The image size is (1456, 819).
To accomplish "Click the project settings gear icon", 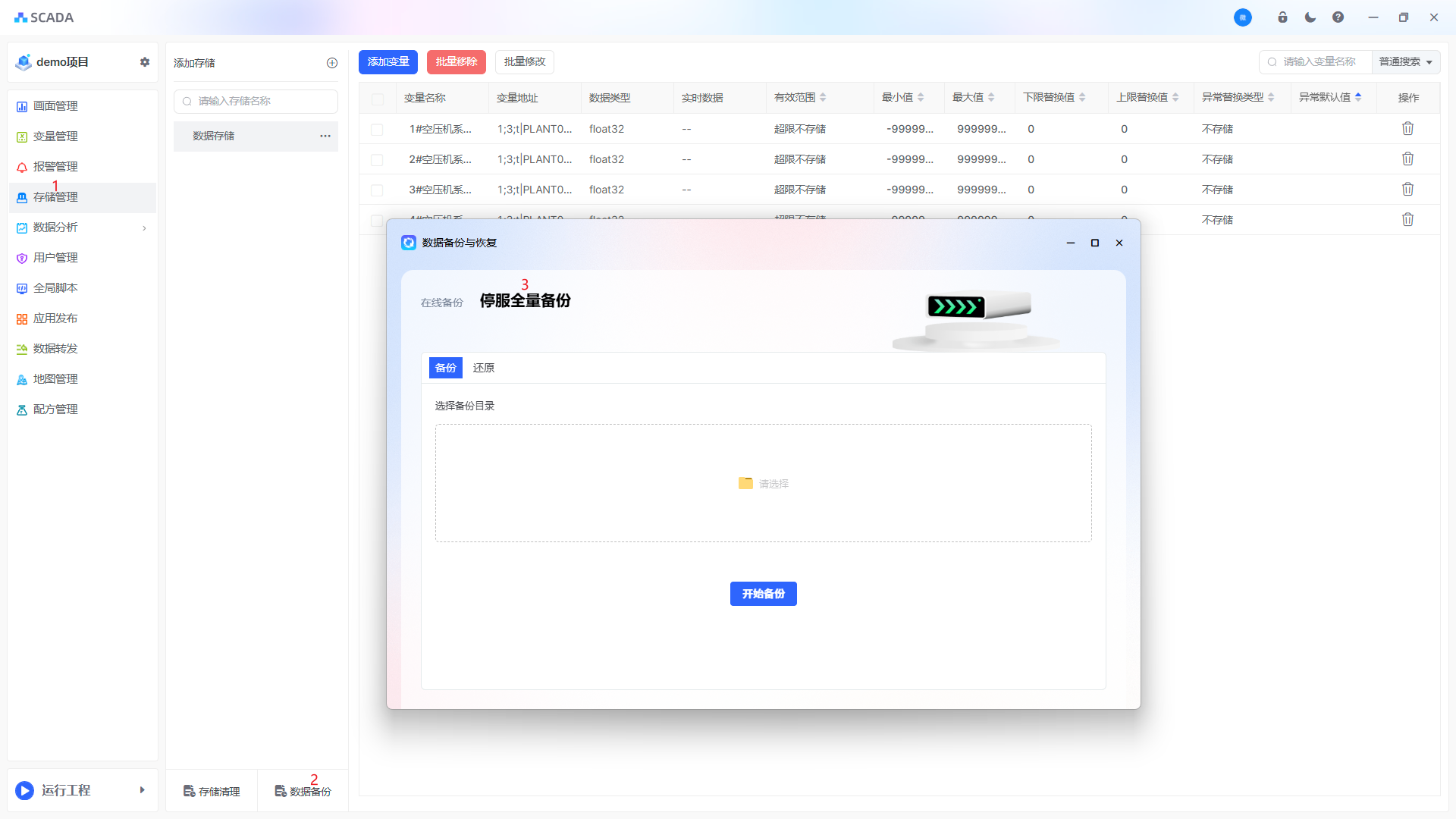I will point(144,62).
